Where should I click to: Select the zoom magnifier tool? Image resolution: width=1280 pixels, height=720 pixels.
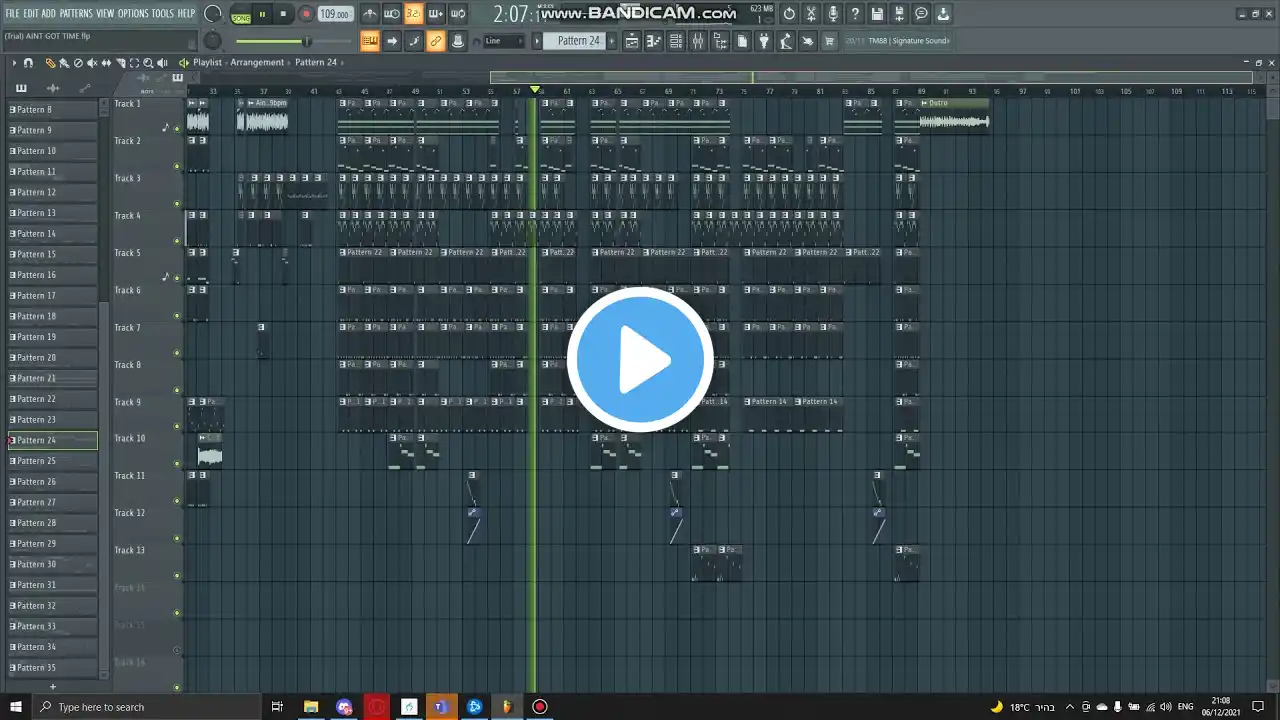148,62
